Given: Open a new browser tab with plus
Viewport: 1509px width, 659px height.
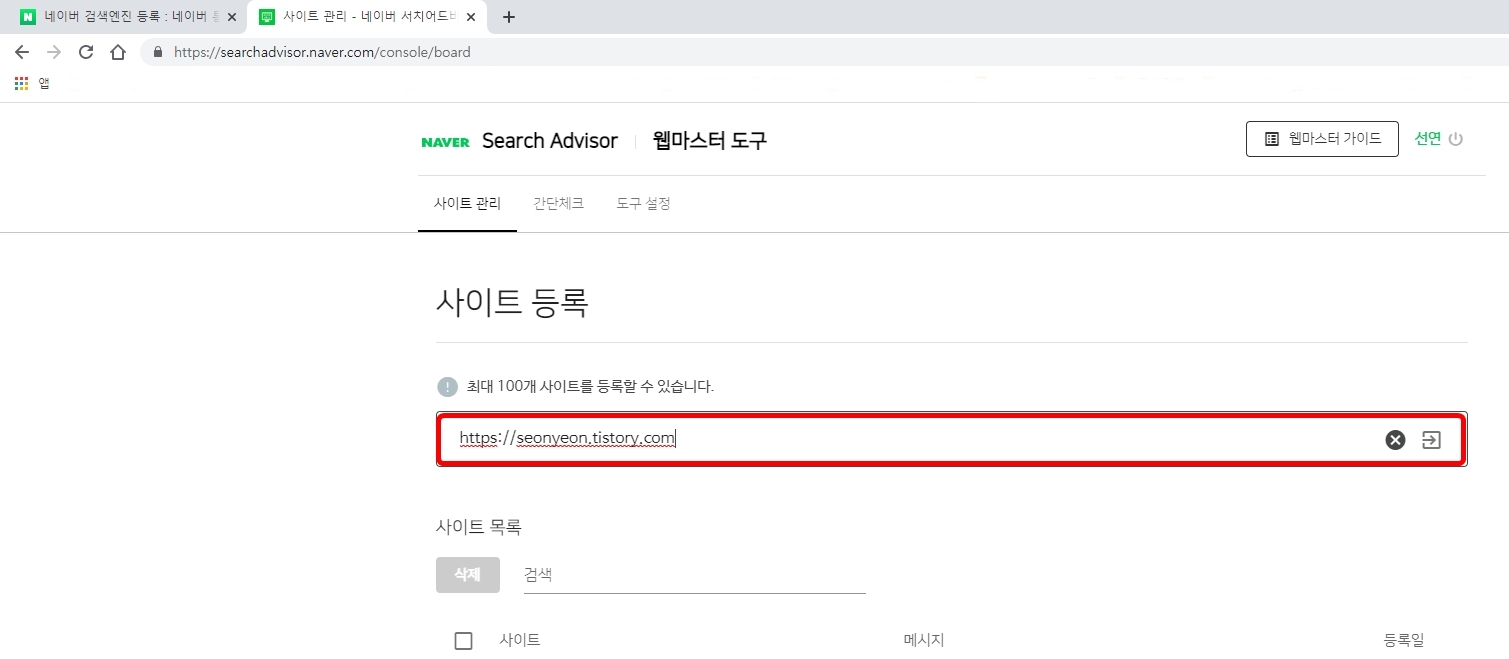Looking at the screenshot, I should (508, 17).
